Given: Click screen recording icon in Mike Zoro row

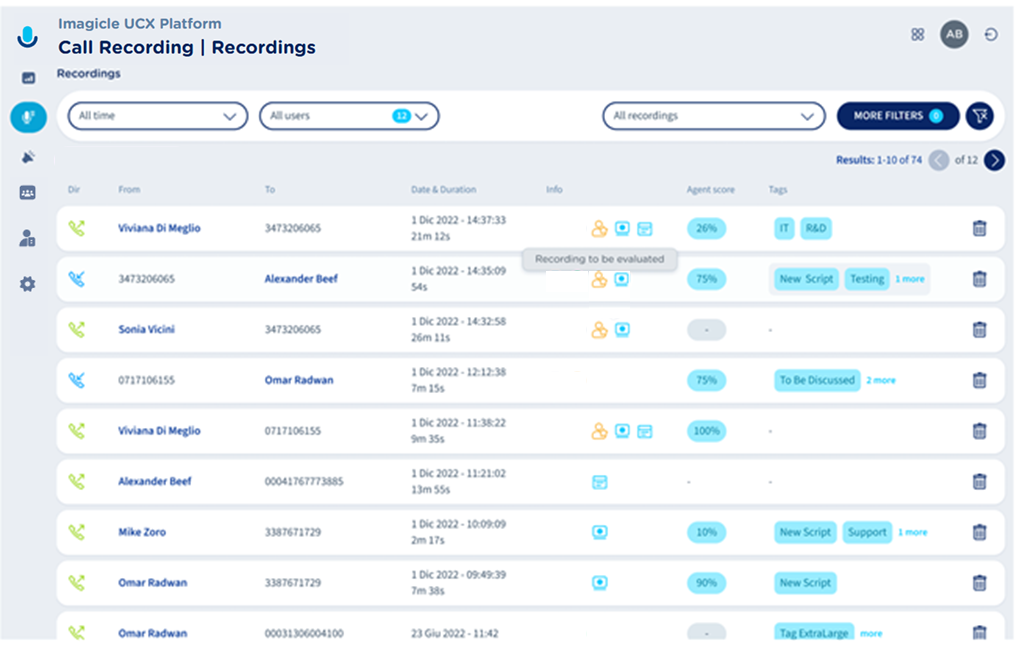Looking at the screenshot, I should pos(600,533).
